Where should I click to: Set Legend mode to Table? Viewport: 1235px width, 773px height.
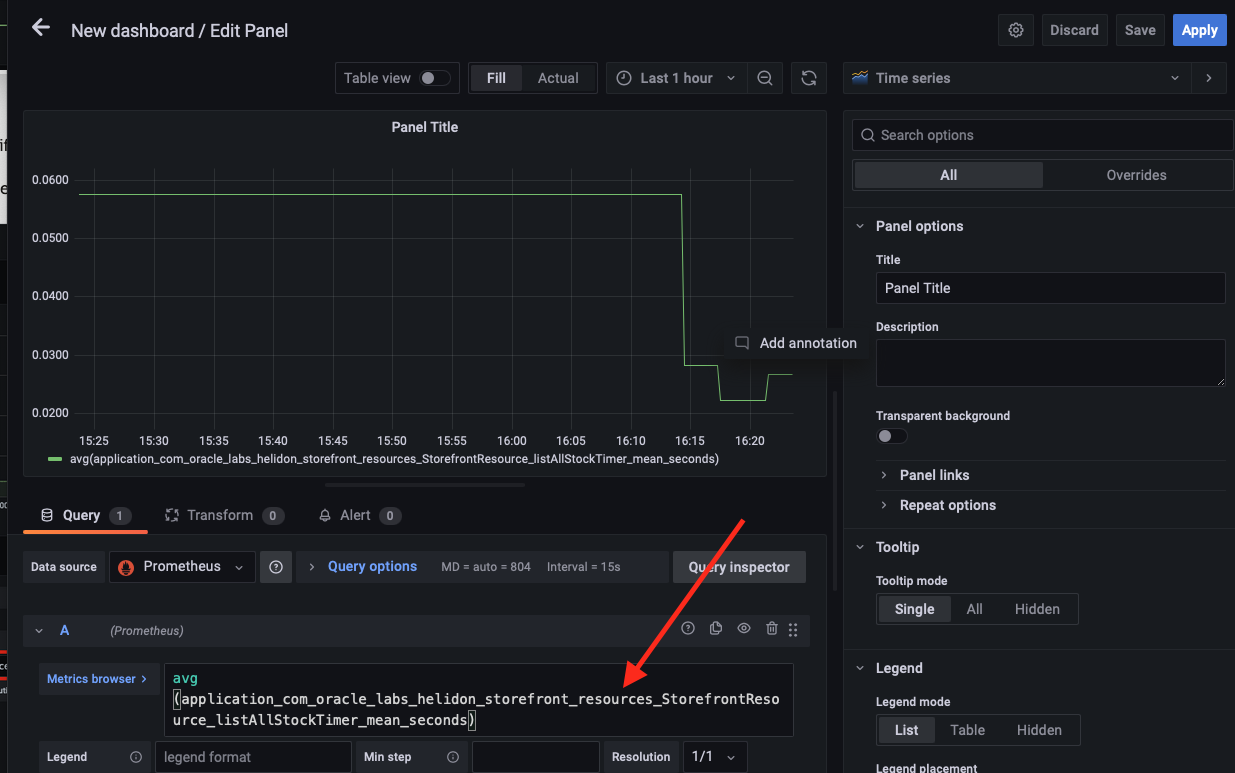click(x=968, y=730)
